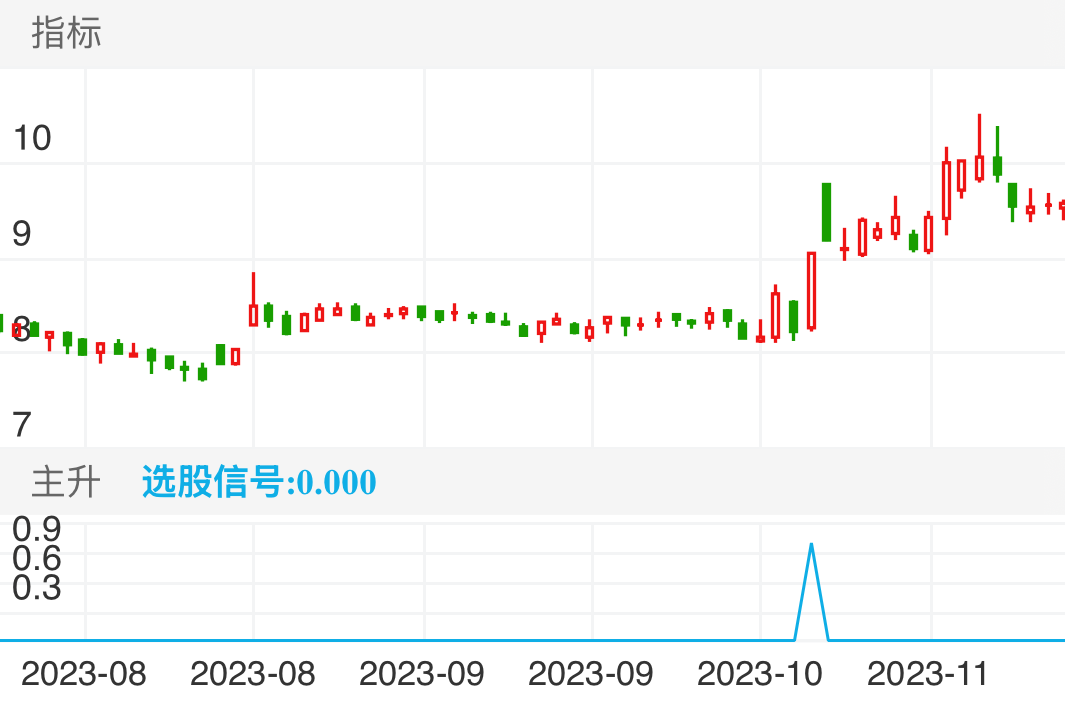Click the price axis label 9

[x=22, y=234]
